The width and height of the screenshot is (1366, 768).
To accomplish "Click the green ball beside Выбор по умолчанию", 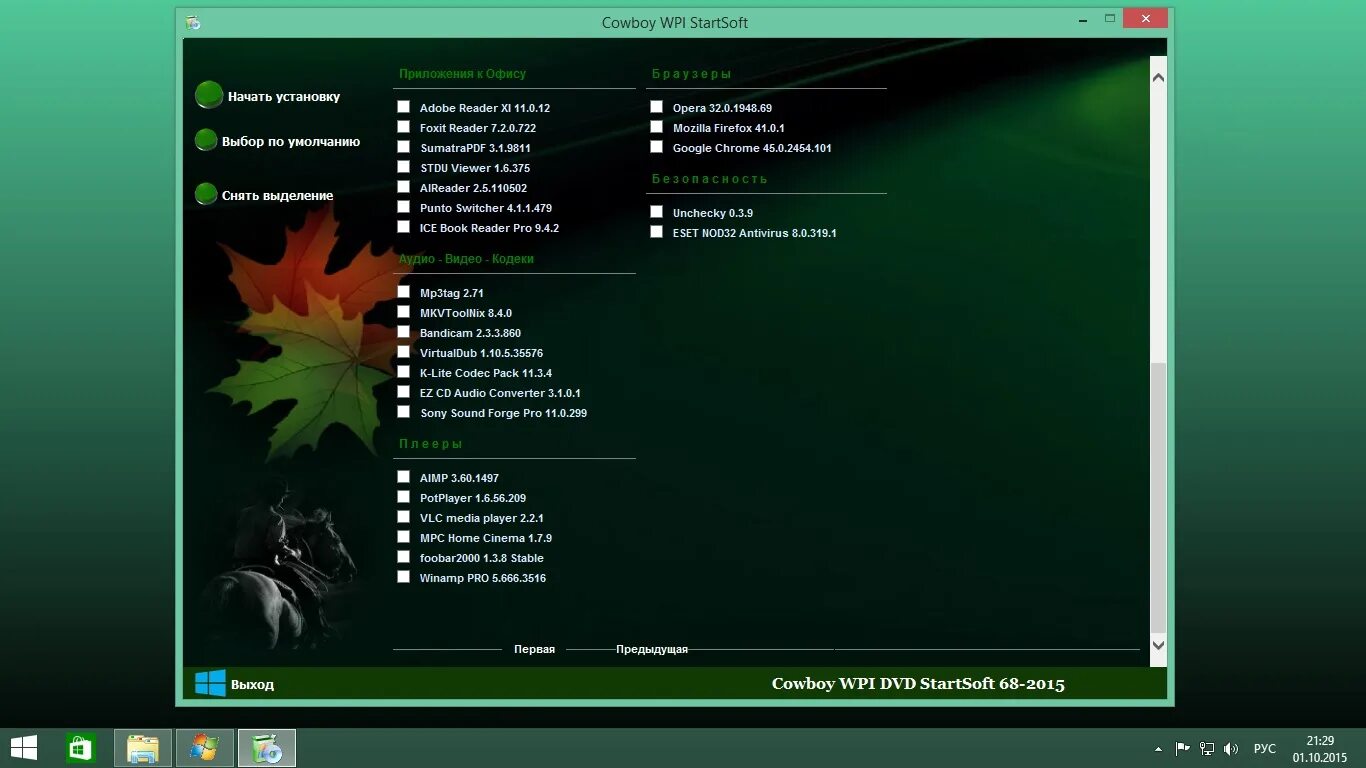I will (x=206, y=140).
